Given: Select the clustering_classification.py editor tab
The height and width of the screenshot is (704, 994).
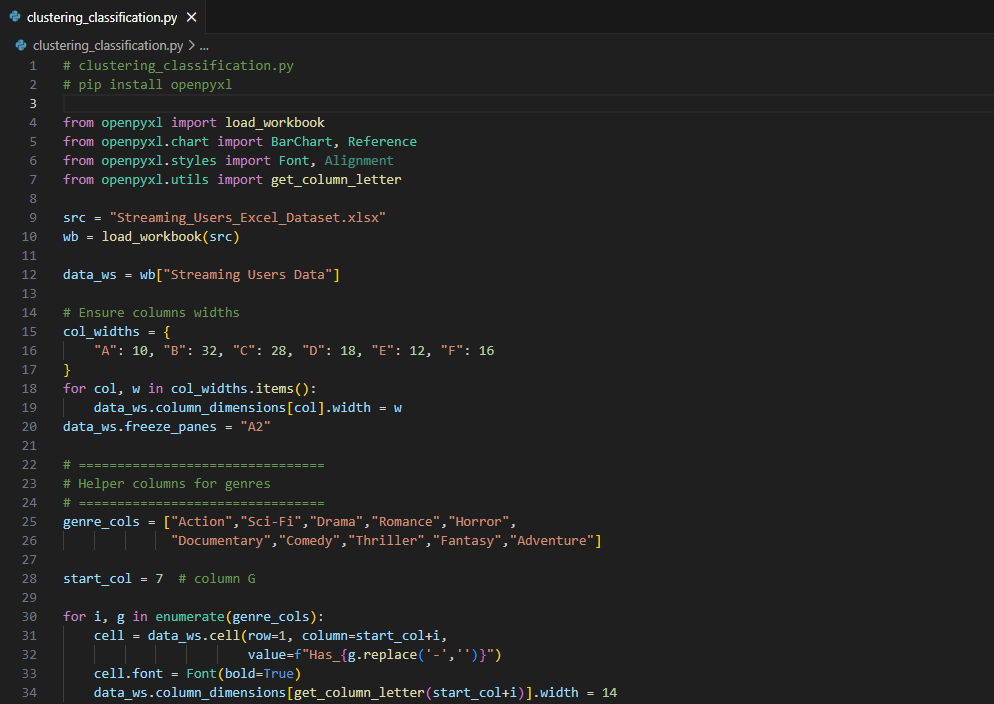Looking at the screenshot, I should click(x=102, y=17).
